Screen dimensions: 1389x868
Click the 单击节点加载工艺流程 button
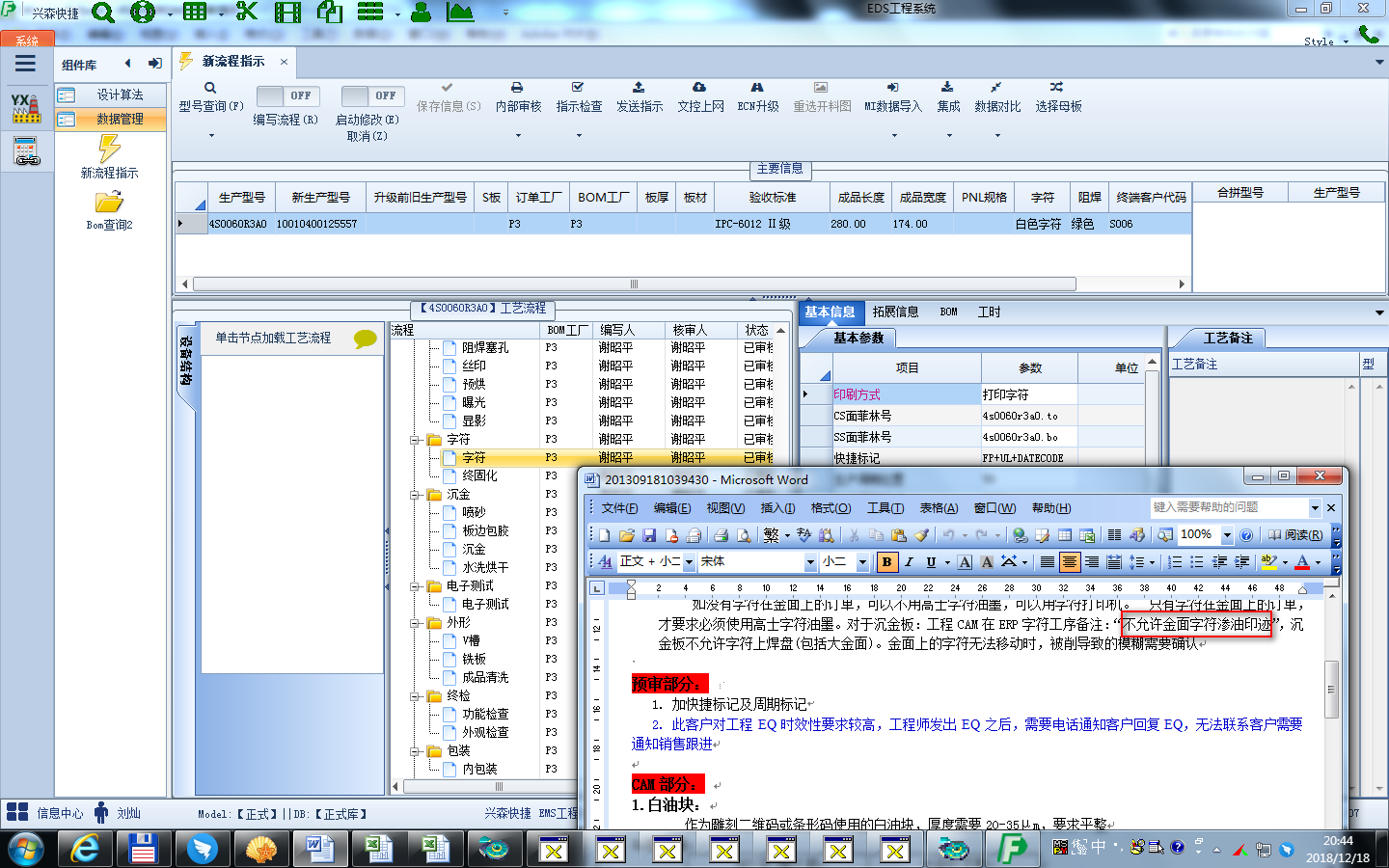pyautogui.click(x=290, y=338)
